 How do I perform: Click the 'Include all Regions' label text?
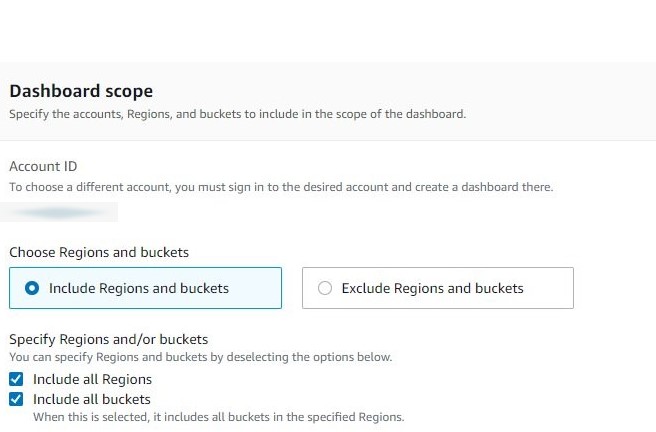92,379
